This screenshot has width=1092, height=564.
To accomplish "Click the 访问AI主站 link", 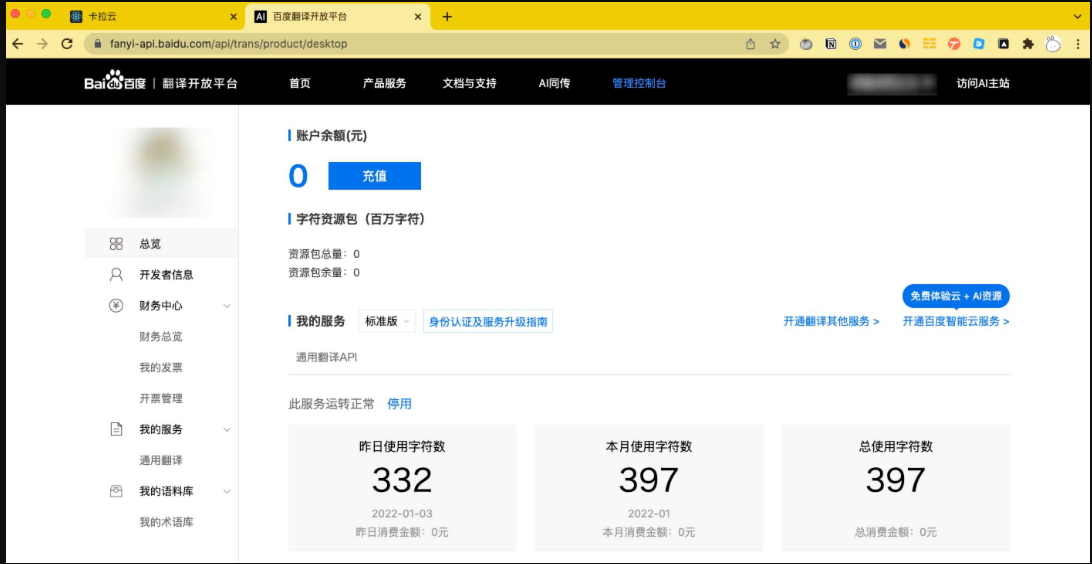I will (983, 83).
